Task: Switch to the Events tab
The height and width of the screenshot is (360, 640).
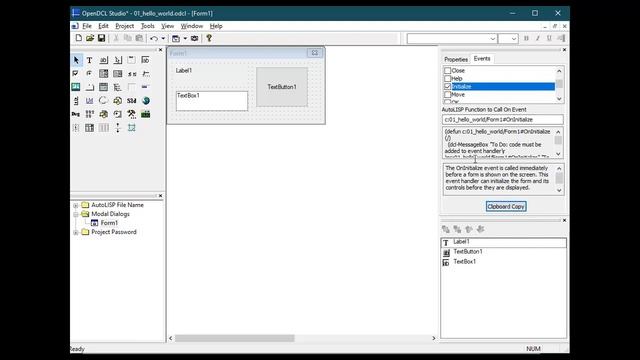Action: [482, 59]
